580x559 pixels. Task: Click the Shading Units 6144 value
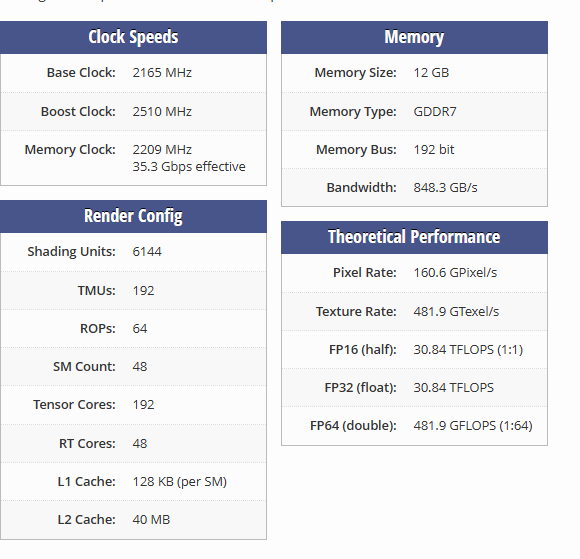click(x=147, y=252)
